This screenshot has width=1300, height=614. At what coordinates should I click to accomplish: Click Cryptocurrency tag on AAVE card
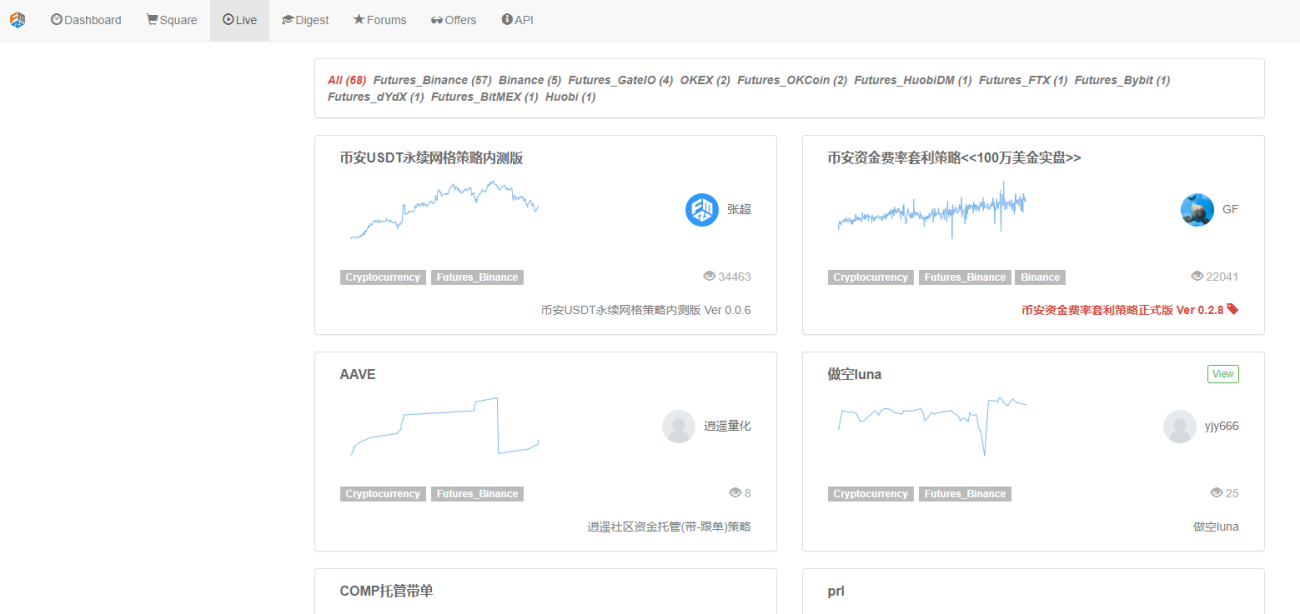(x=383, y=494)
